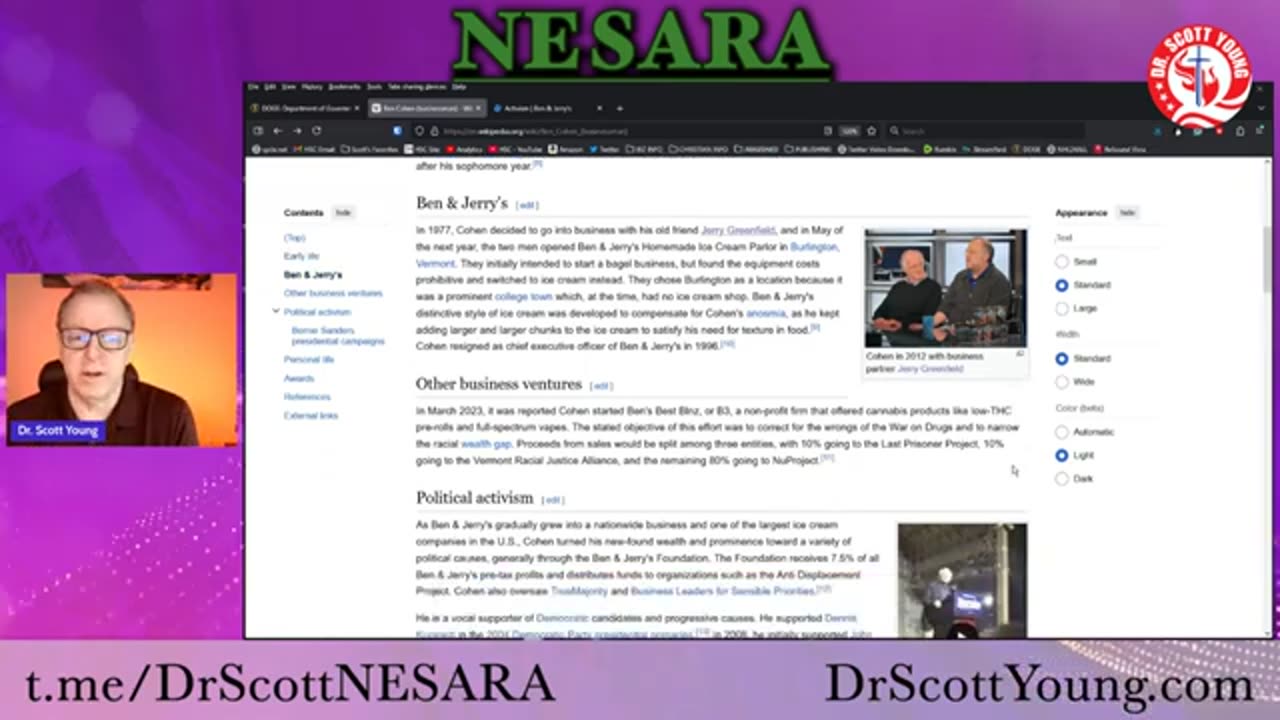Open the File menu
Viewport: 1280px width, 720px height.
[x=253, y=87]
